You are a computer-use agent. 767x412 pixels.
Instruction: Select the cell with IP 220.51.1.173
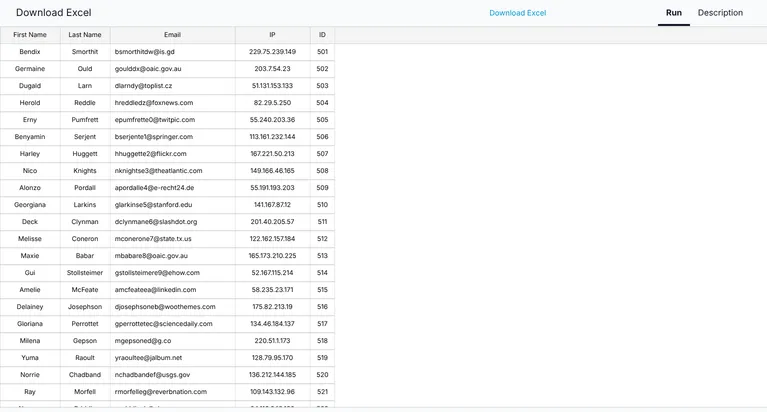[272, 341]
